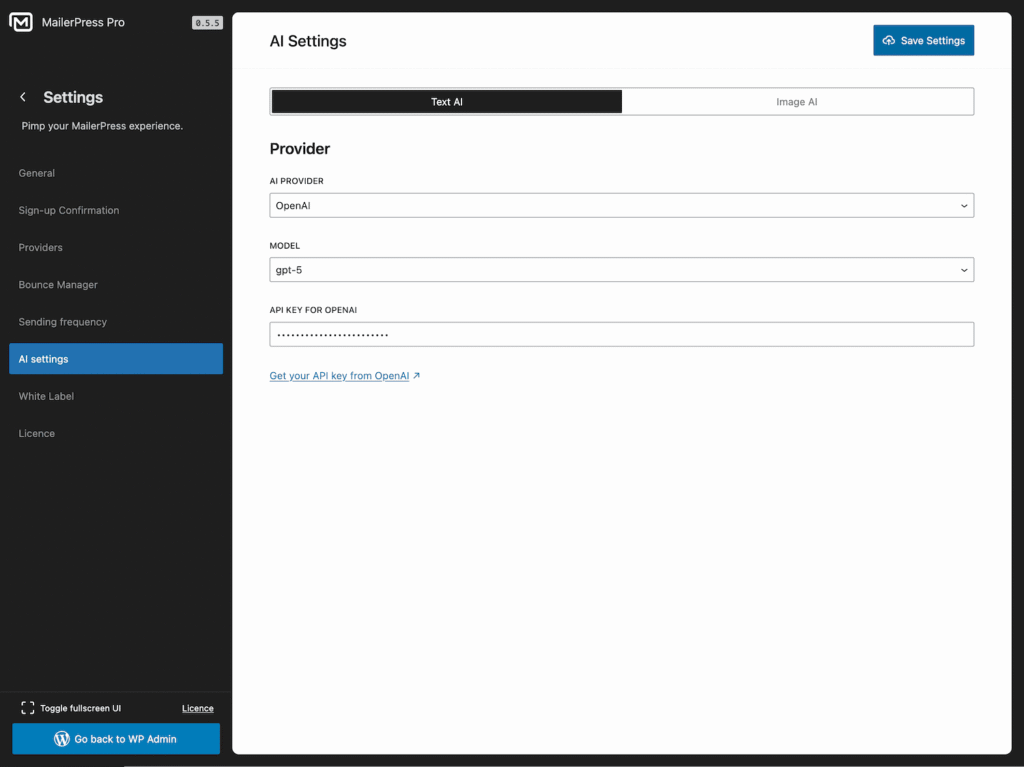Open the Model dropdown showing gpt-5
This screenshot has height=767, width=1024.
(x=620, y=269)
